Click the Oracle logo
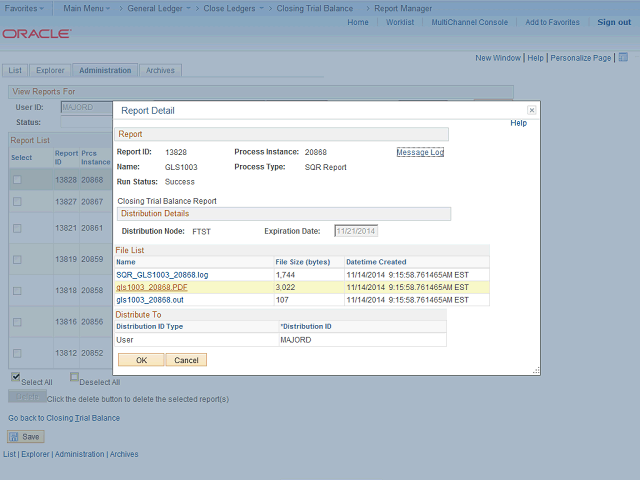Screen dimensions: 640x480 [36, 34]
